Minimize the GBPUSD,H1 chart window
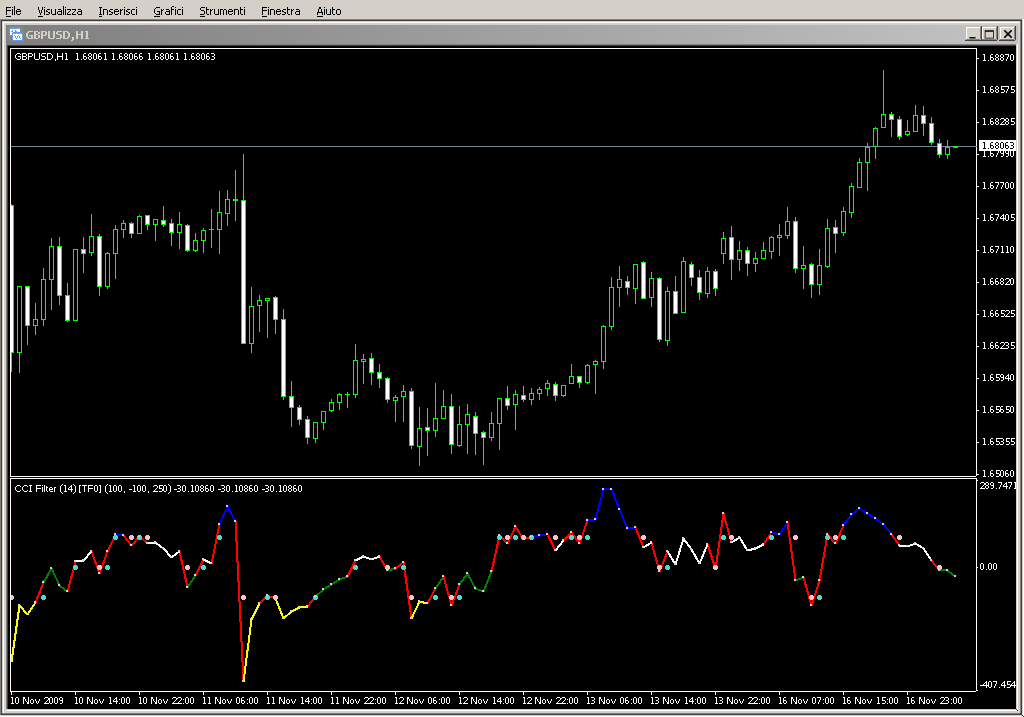1024x717 pixels. (x=972, y=34)
